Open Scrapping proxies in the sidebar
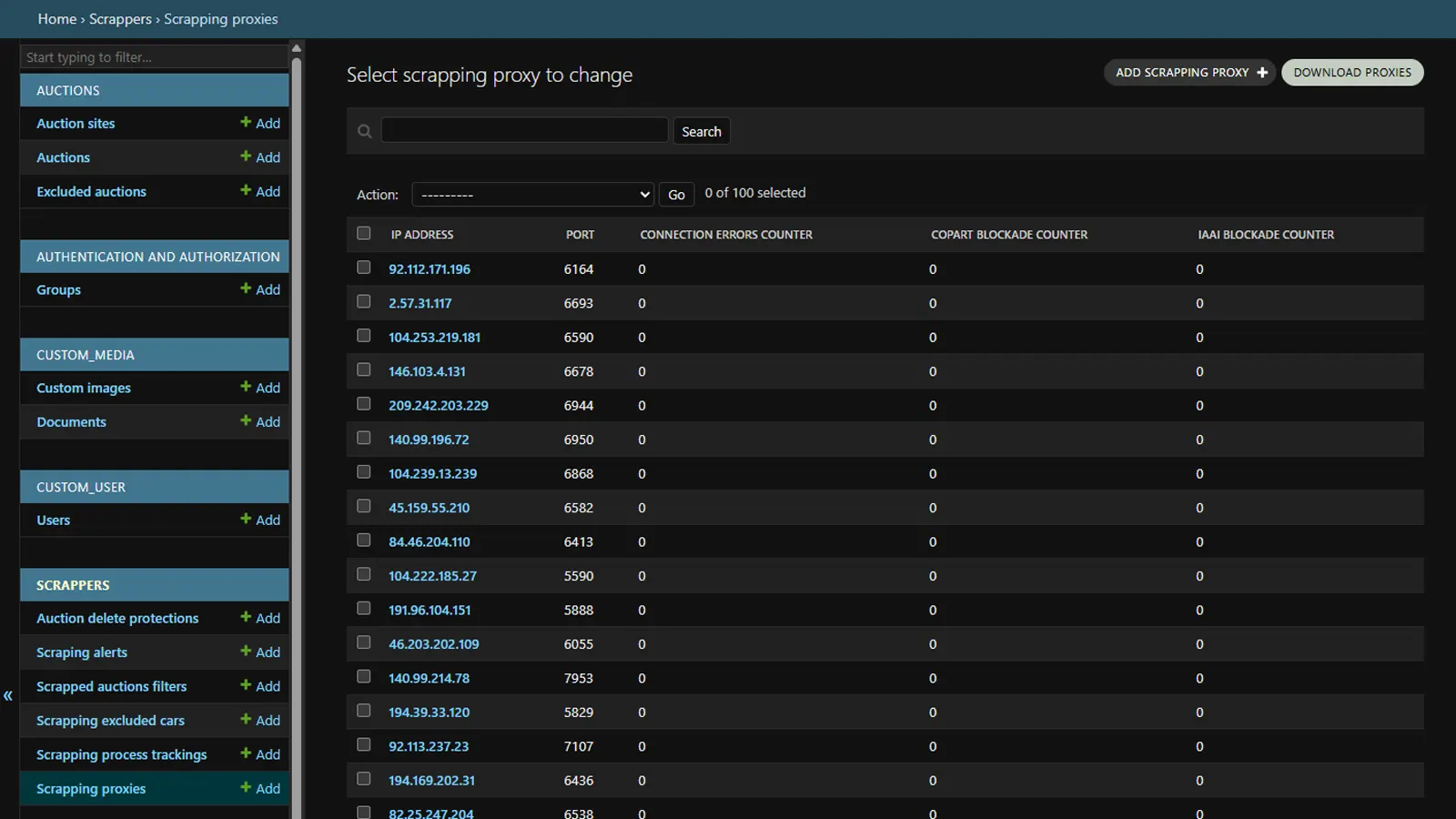 coord(91,789)
